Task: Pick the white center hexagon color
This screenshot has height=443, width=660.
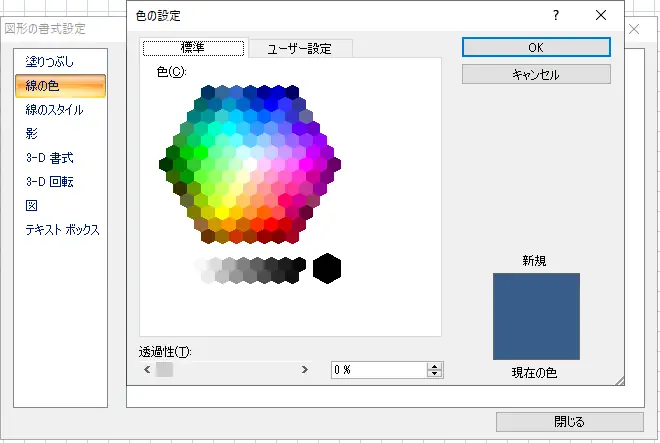Action: coord(250,163)
